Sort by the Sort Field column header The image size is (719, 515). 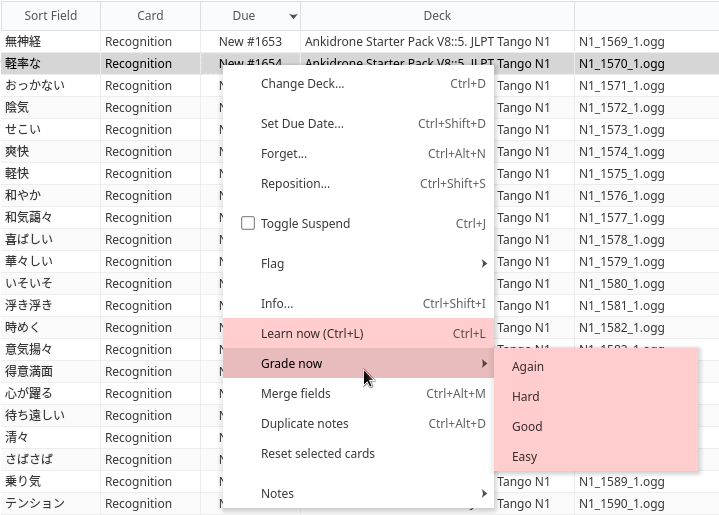coord(50,16)
